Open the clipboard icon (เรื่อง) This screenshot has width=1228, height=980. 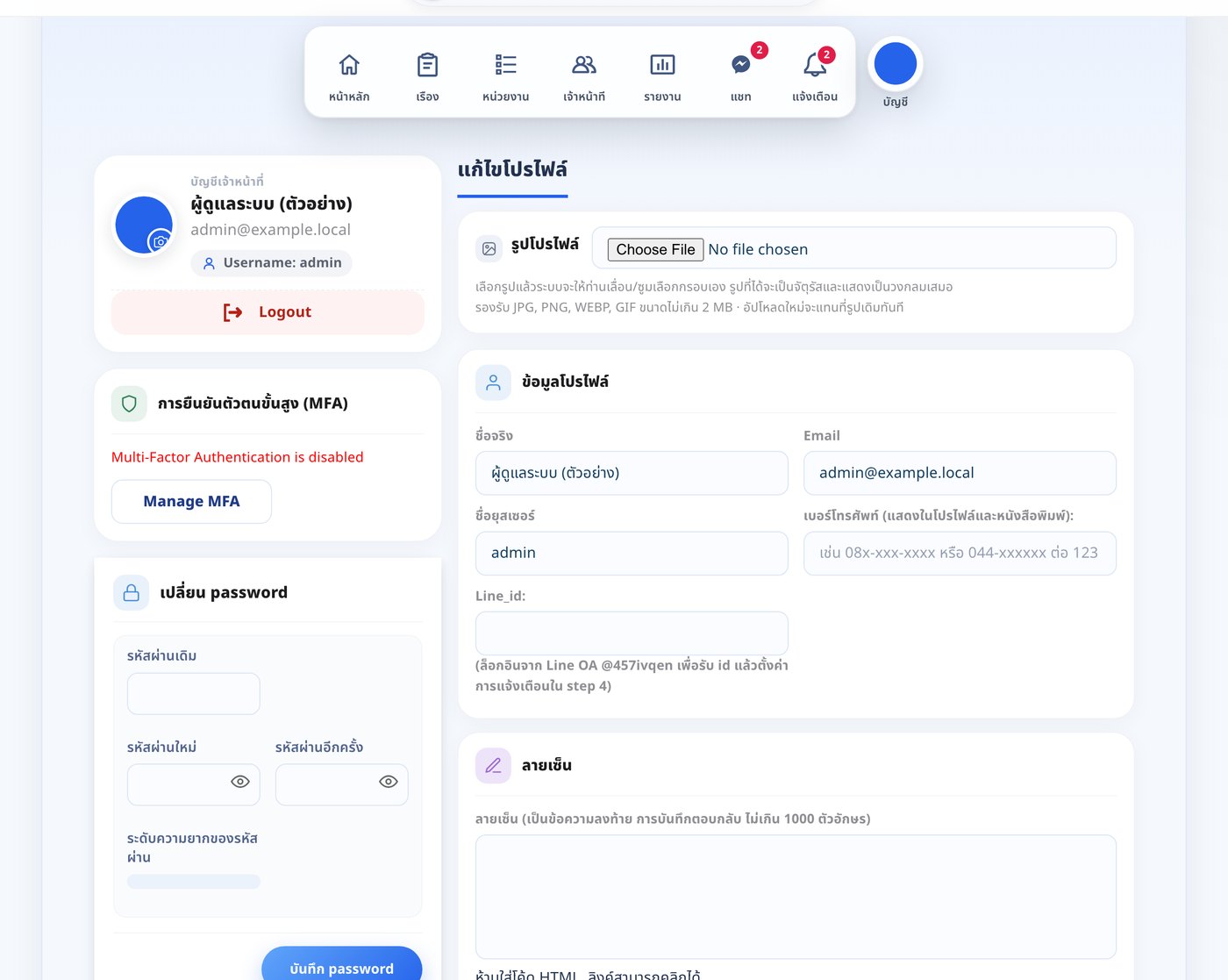[427, 65]
